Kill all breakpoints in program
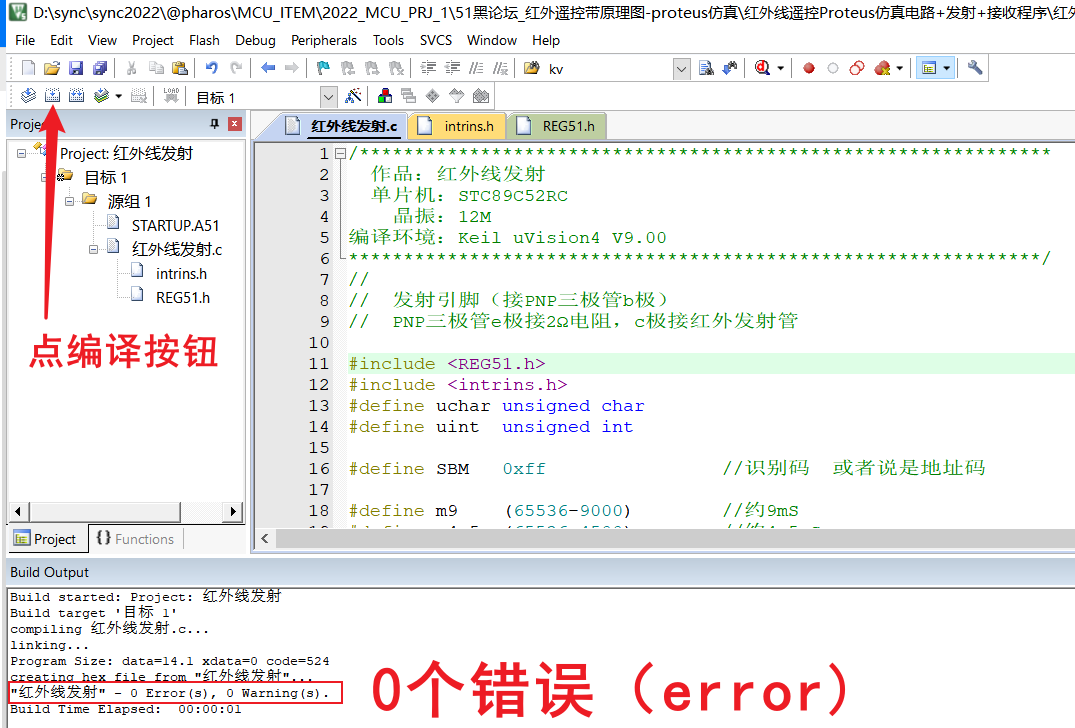The image size is (1075, 728). click(x=882, y=67)
